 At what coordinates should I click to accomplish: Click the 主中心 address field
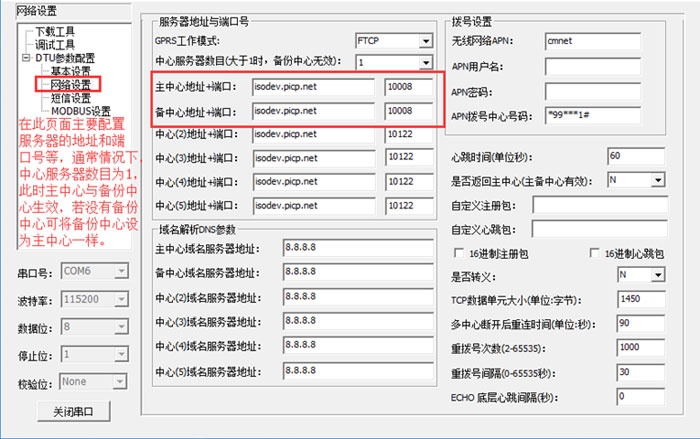(x=312, y=87)
